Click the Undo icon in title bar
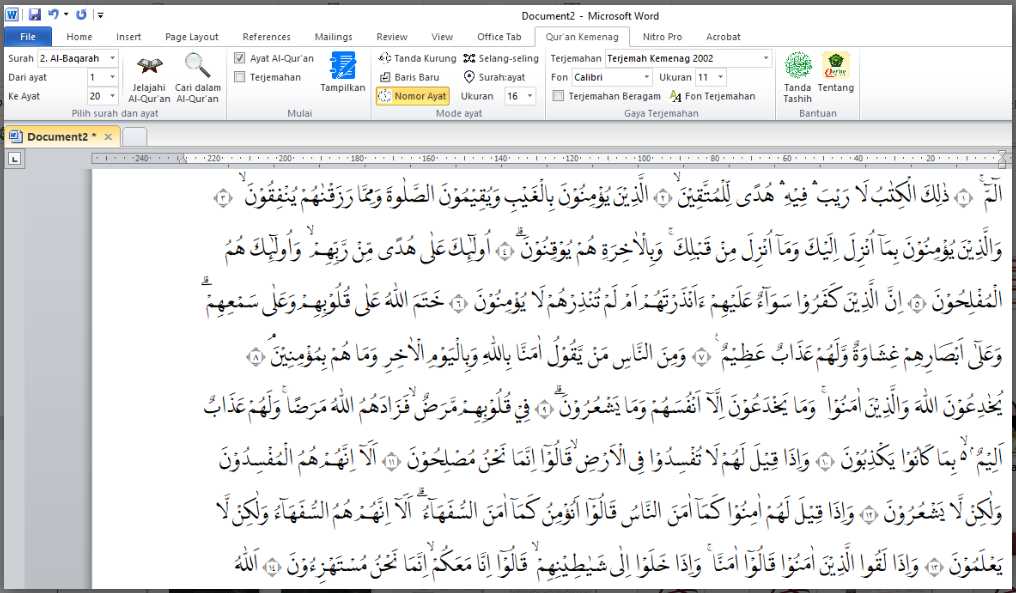Viewport: 1016px width, 593px height. [53, 14]
